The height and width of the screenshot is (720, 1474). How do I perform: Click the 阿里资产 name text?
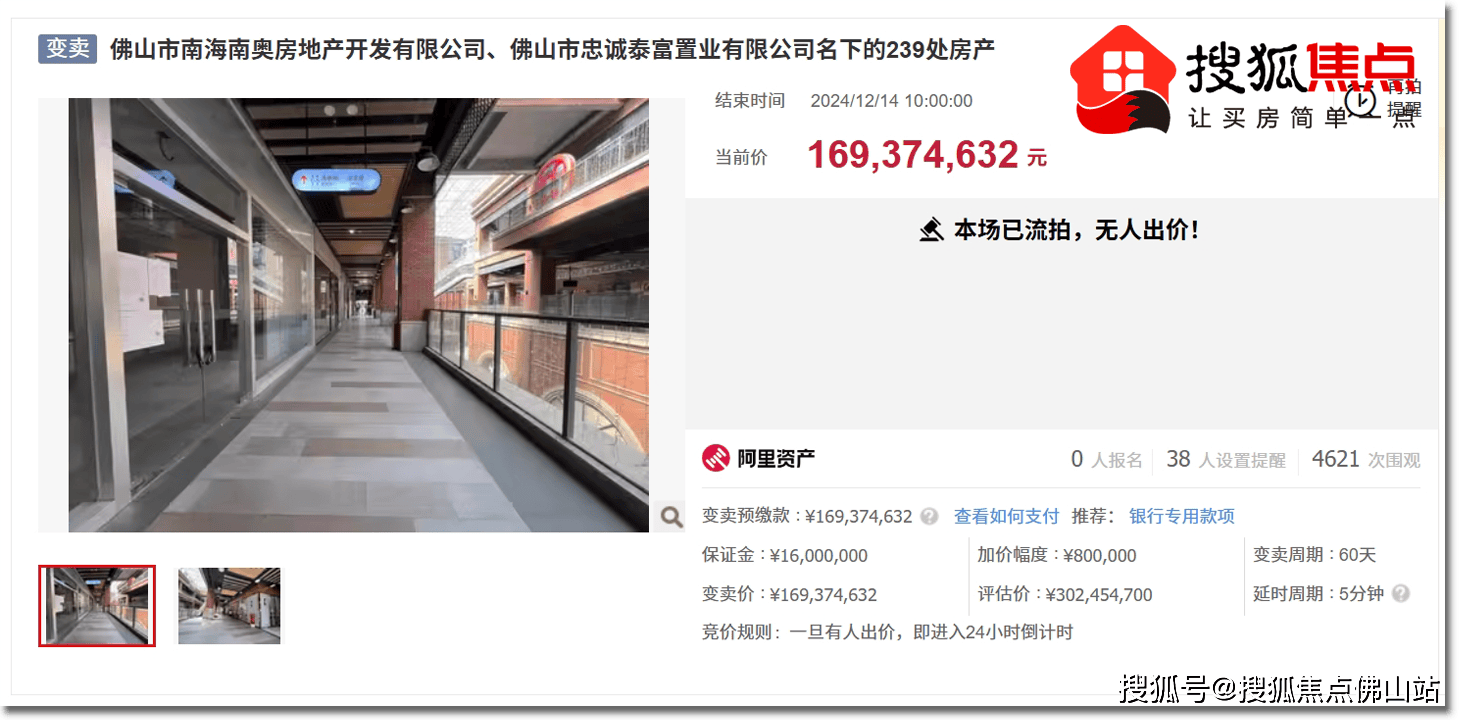[x=776, y=459]
